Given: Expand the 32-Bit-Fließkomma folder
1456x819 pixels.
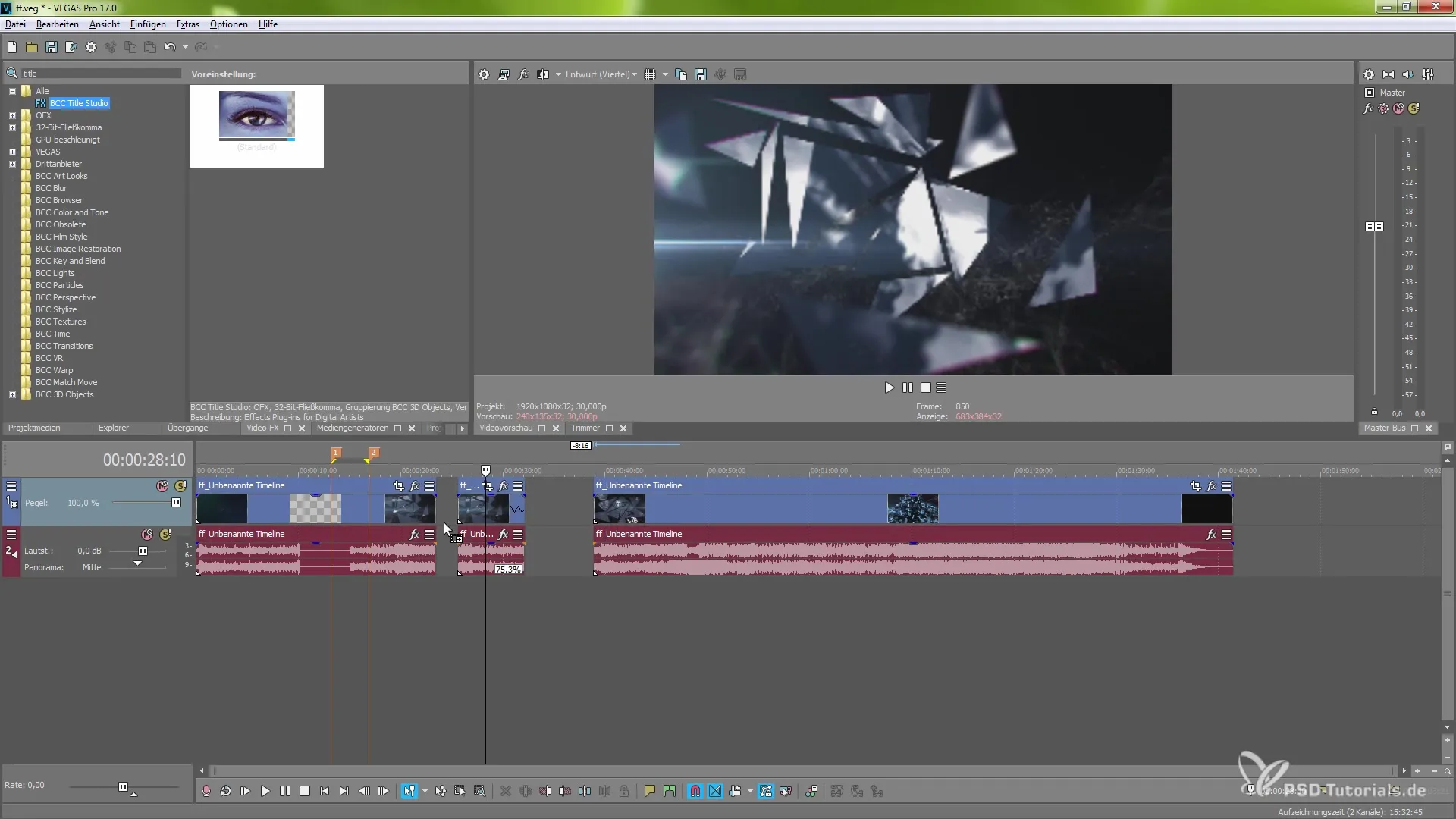Looking at the screenshot, I should [12, 127].
